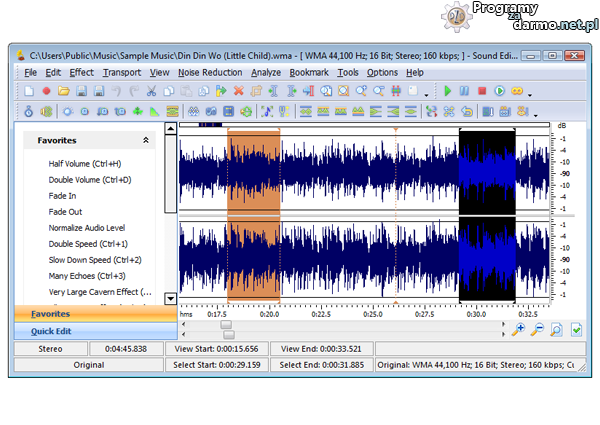Open the playback toolbar overflow dropdown arrow
The height and width of the screenshot is (425, 600).
(530, 94)
